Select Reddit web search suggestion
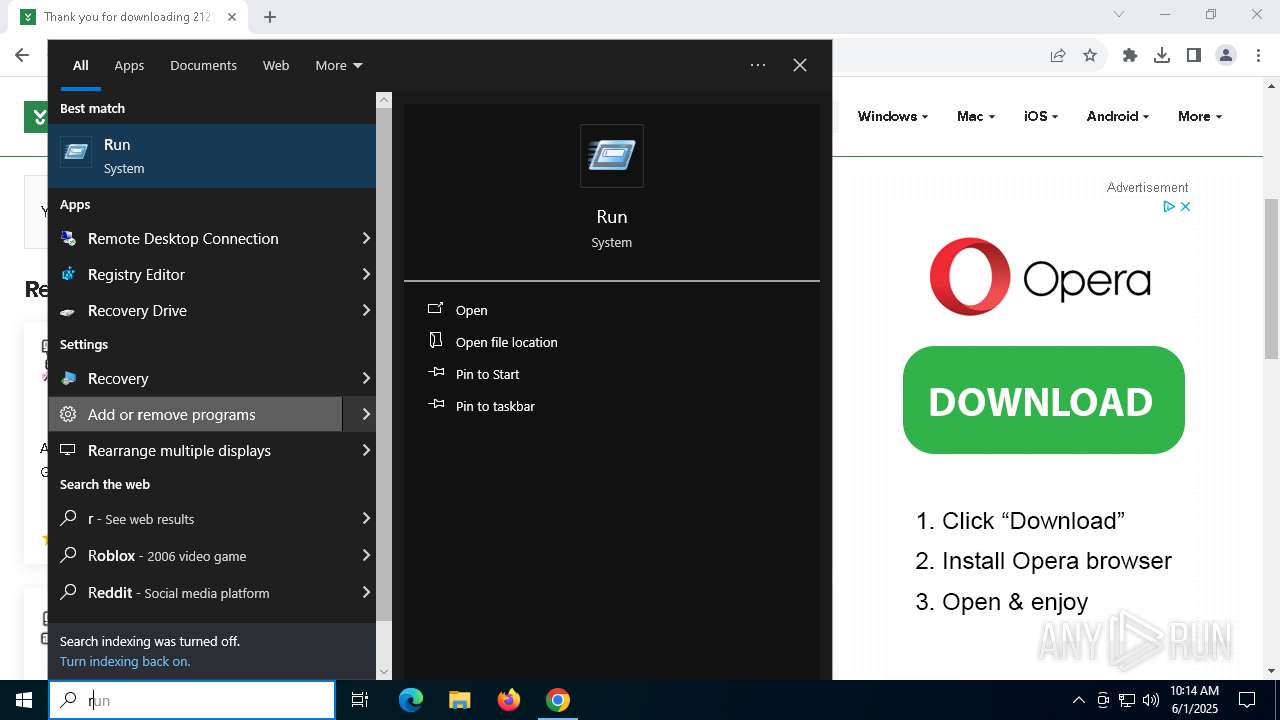Screen dimensions: 1280x720 [x=203, y=592]
